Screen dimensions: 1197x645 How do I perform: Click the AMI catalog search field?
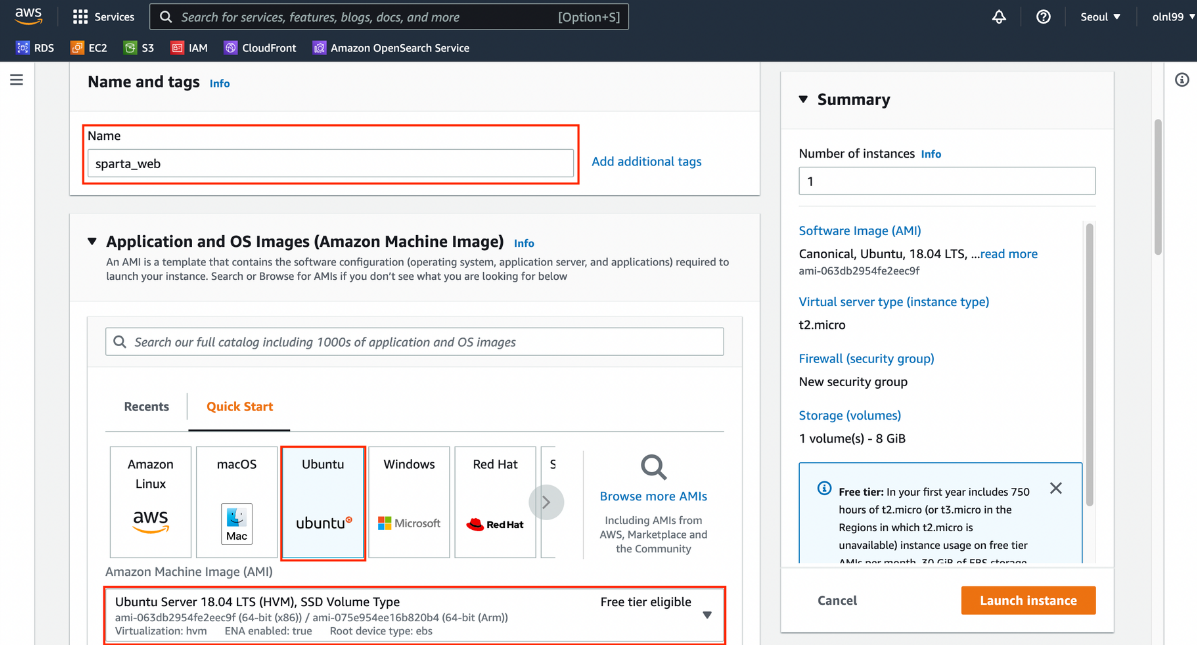tap(415, 342)
